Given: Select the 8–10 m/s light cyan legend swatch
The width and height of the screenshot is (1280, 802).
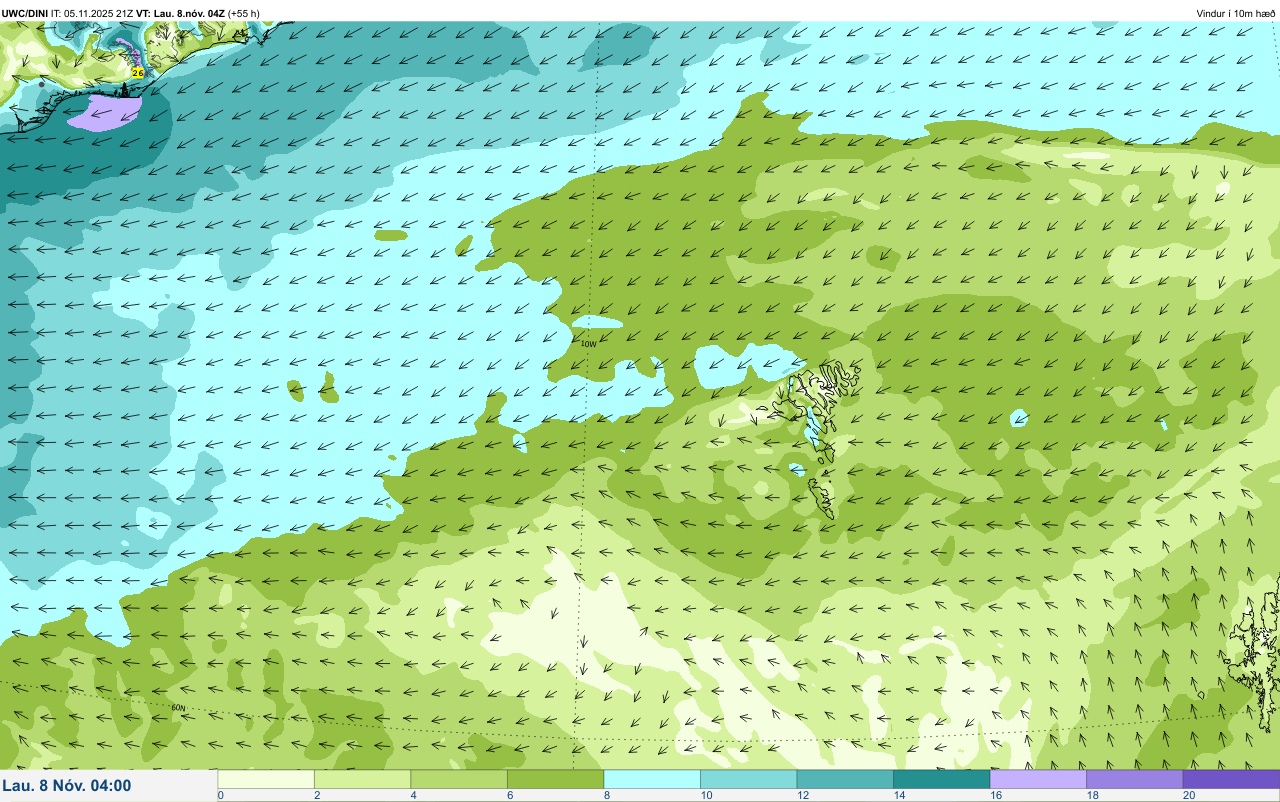Looking at the screenshot, I should point(652,779).
